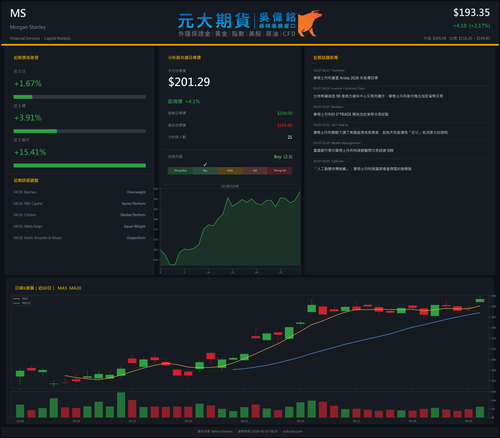The height and width of the screenshot is (438, 500).
Task: Click the Financial Services - Capital Markets subtitle
Action: click(40, 38)
